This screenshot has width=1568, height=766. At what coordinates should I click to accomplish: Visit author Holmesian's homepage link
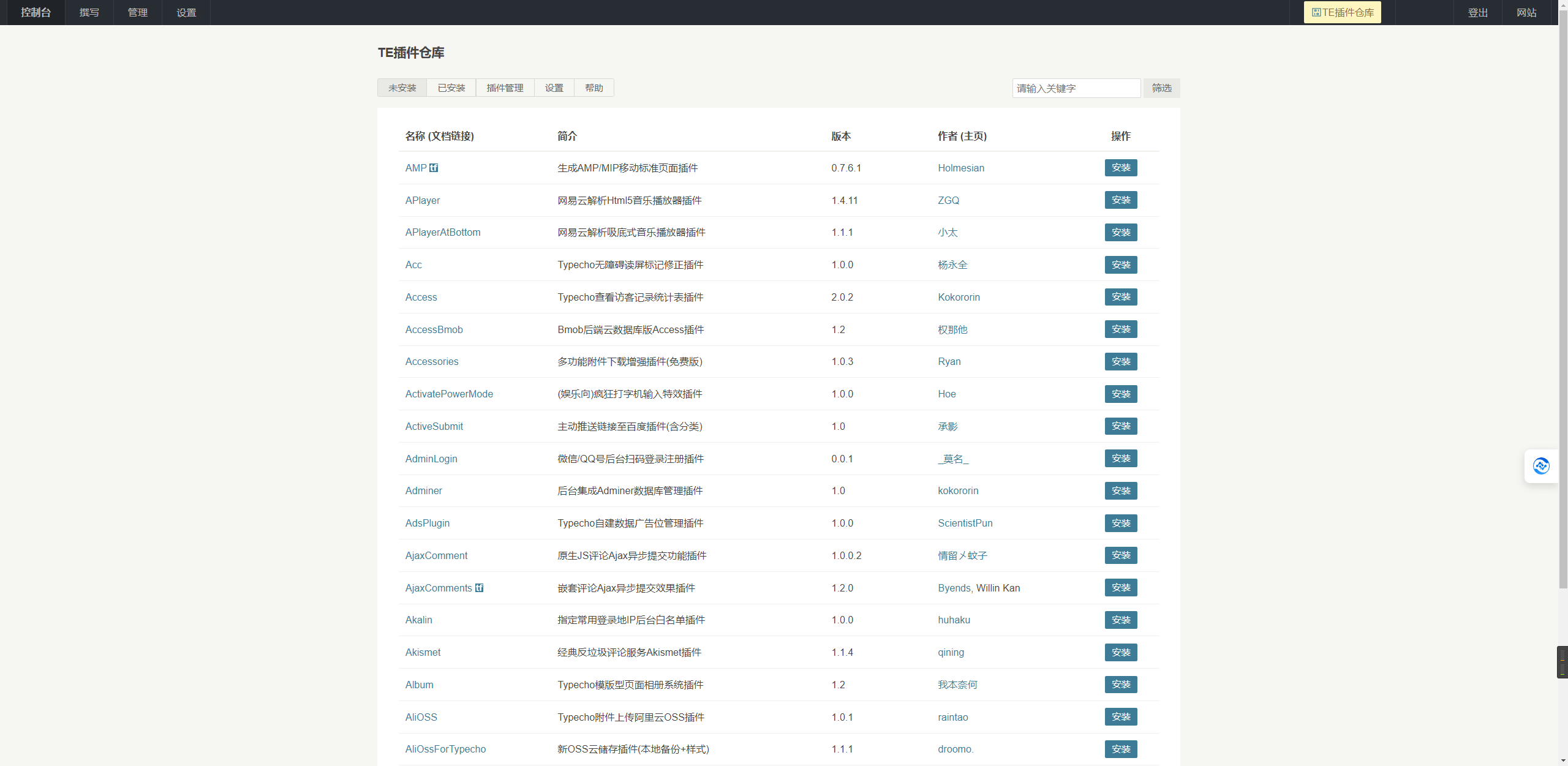click(960, 168)
